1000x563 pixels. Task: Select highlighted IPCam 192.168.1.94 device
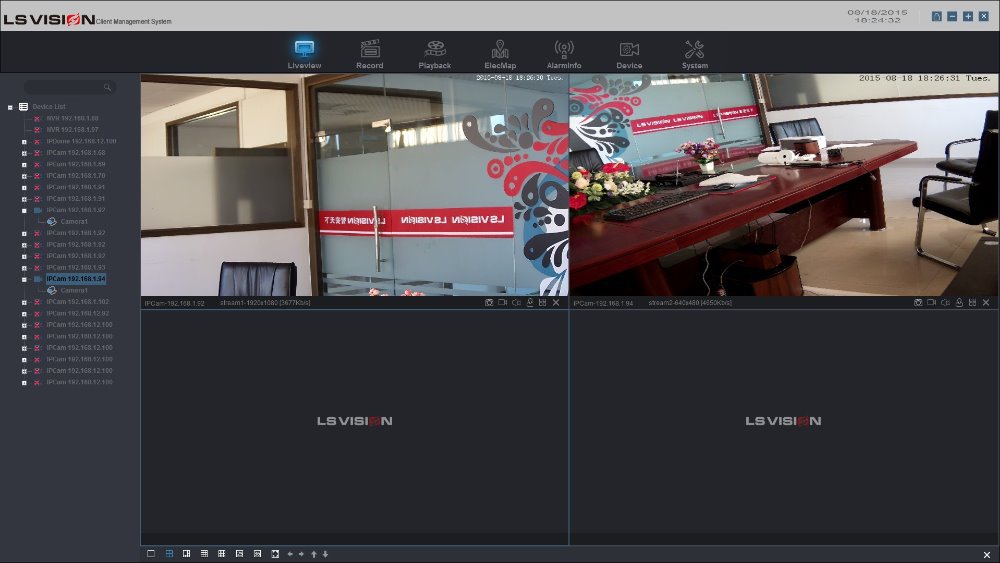[76, 279]
